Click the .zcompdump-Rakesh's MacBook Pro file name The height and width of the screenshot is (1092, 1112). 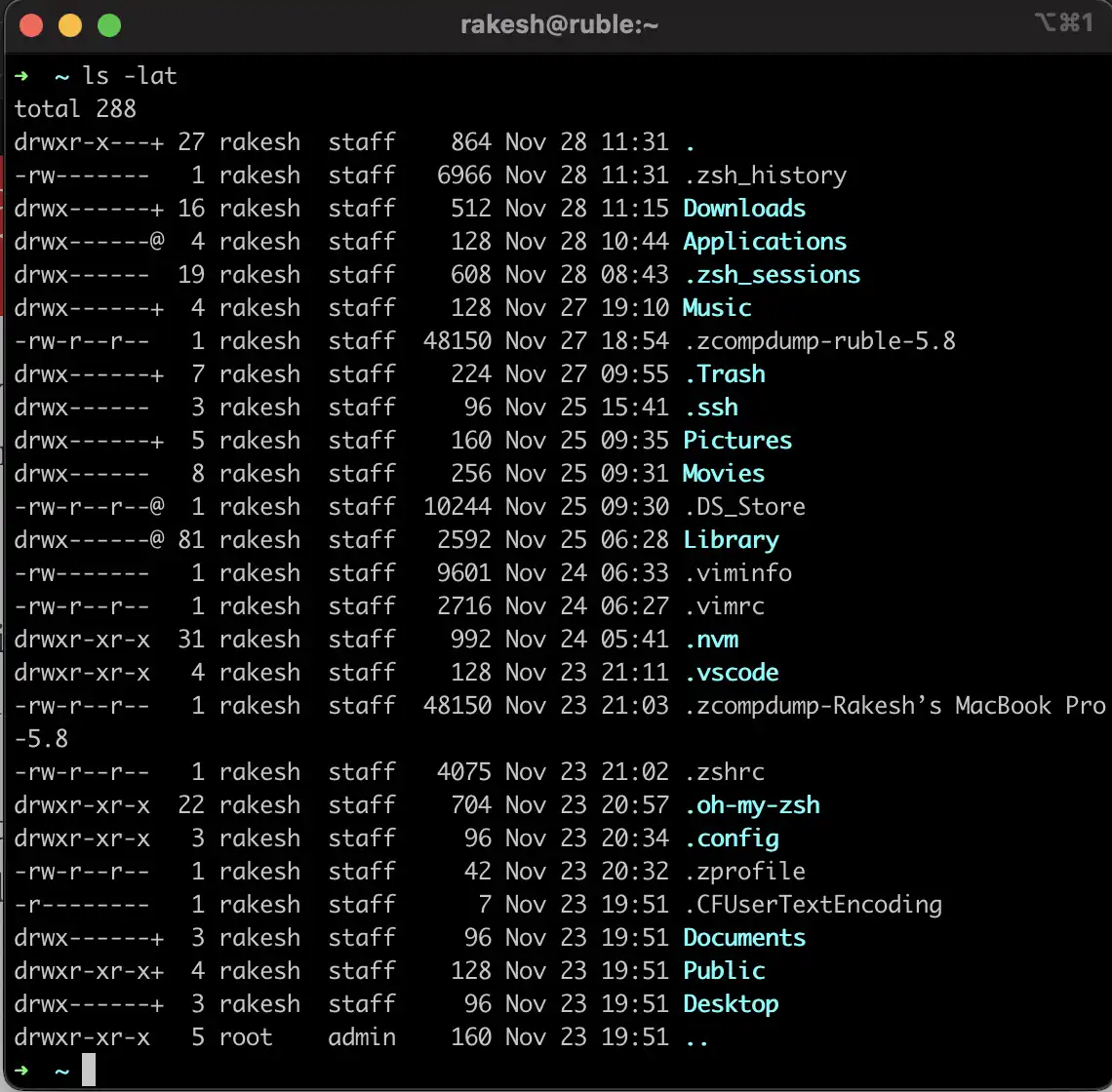coord(894,706)
